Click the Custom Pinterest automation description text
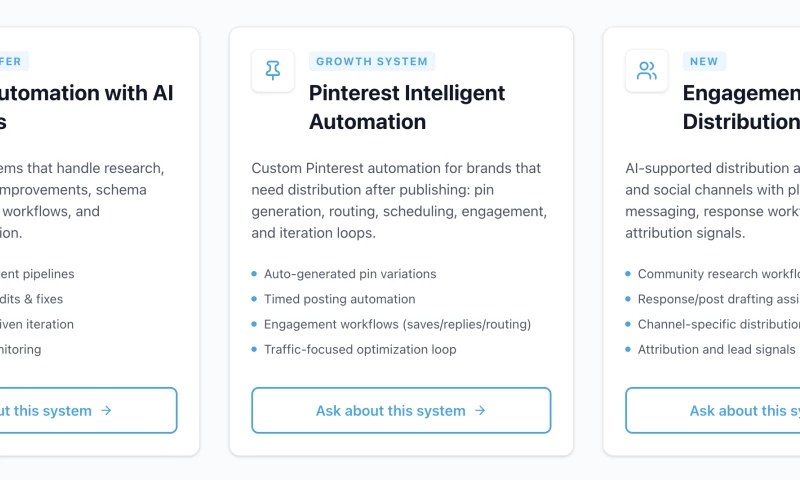The height and width of the screenshot is (480, 800). pos(399,200)
